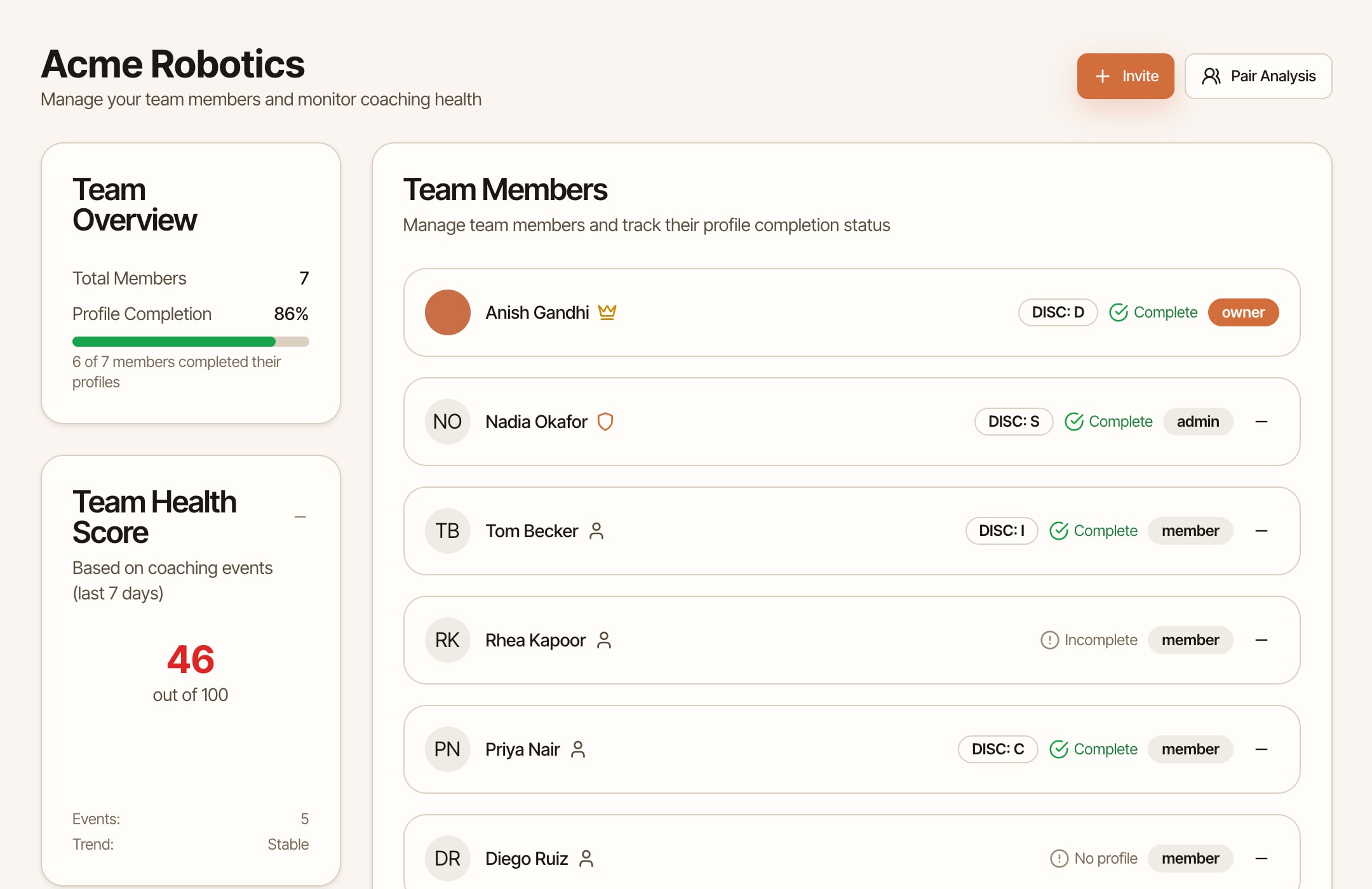This screenshot has height=889, width=1372.
Task: Click the remove dash in Priya Nair's row
Action: [1261, 749]
